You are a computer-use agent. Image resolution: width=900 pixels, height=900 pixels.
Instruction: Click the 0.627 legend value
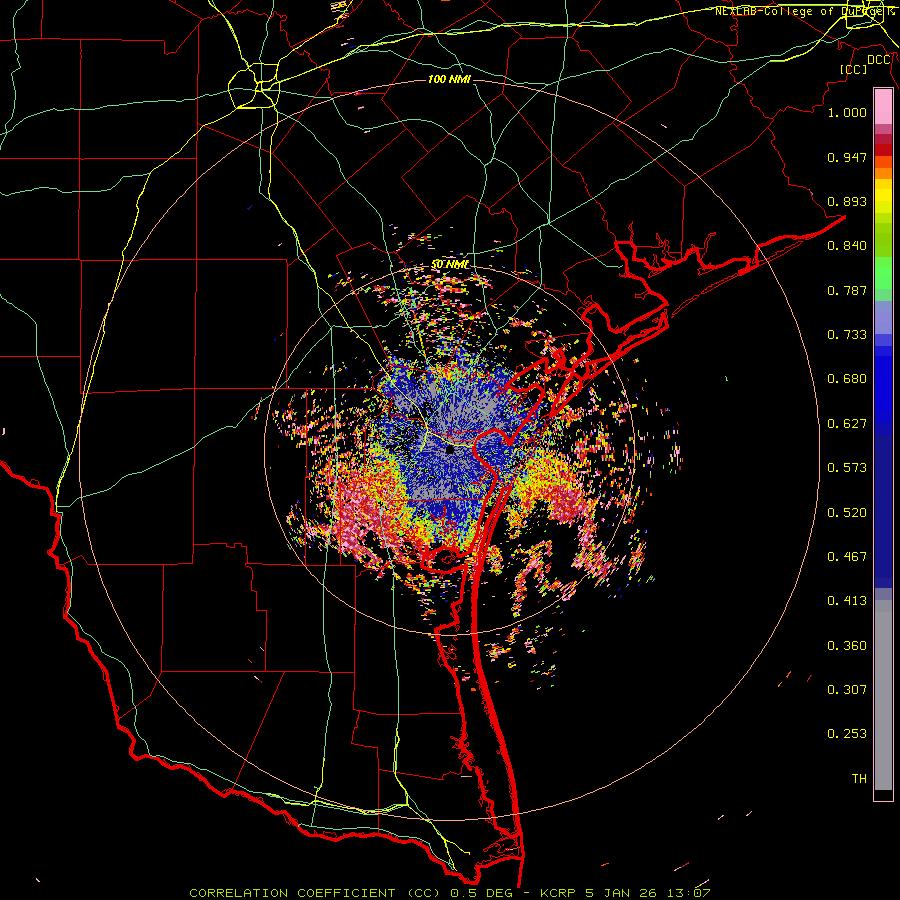pos(847,424)
